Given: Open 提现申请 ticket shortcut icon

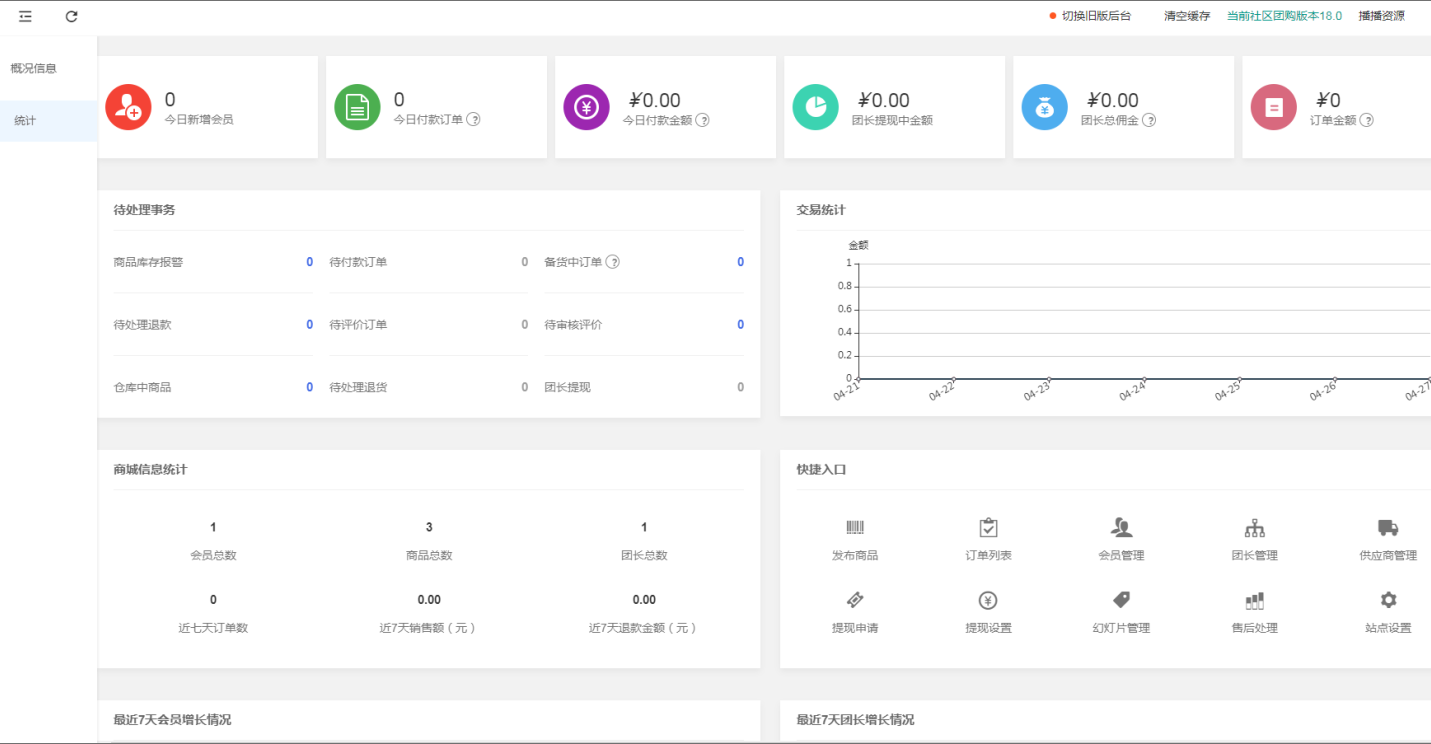Looking at the screenshot, I should pos(855,600).
